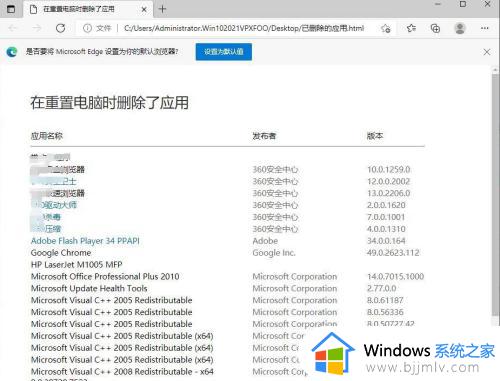Image resolution: width=500 pixels, height=381 pixels.
Task: Click the browser Forward arrow
Action: pyautogui.click(x=36, y=28)
